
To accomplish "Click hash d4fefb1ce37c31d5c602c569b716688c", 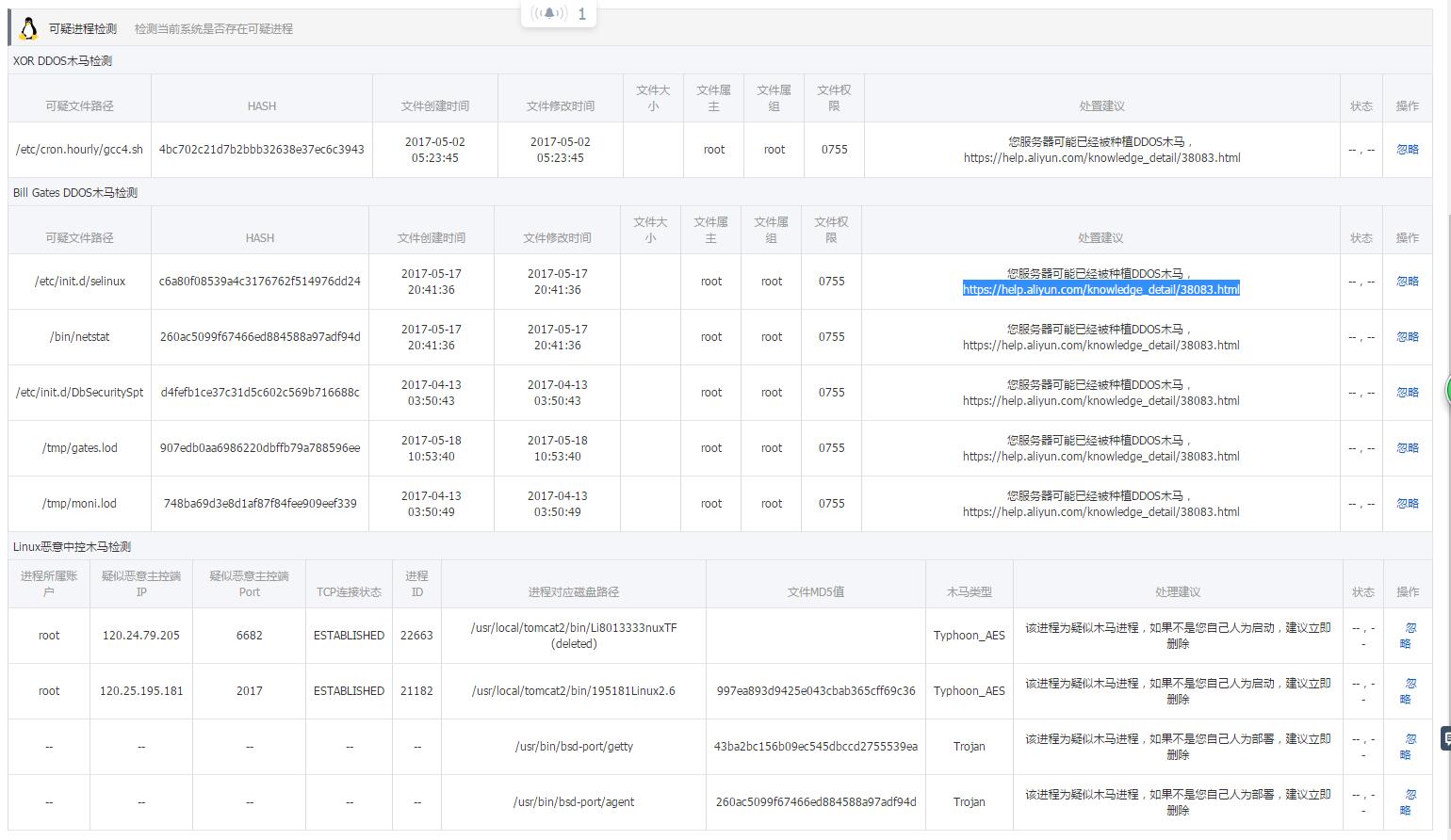I will [259, 393].
